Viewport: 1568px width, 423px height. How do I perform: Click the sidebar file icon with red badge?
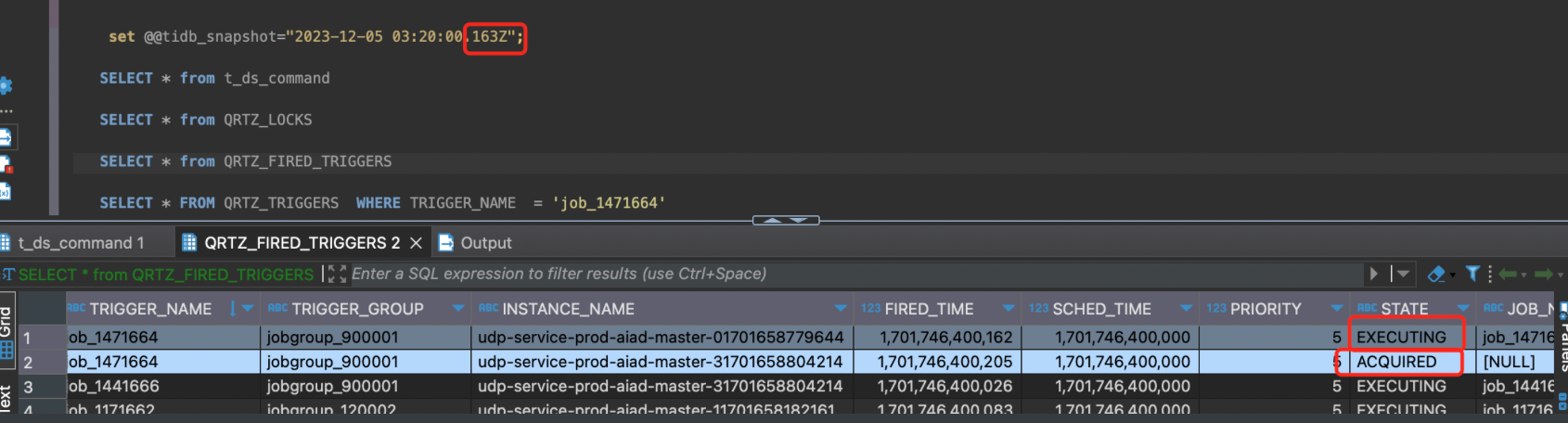pyautogui.click(x=6, y=165)
